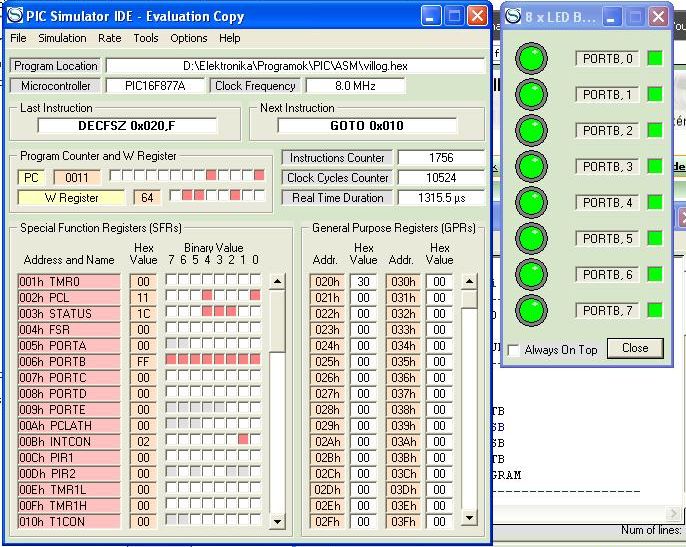Open the Options menu
Image resolution: width=686 pixels, height=547 pixels.
(x=189, y=38)
